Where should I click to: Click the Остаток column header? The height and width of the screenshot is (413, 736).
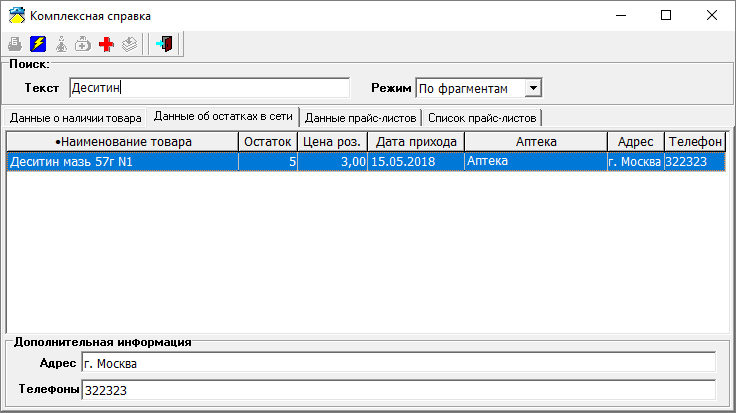point(268,142)
